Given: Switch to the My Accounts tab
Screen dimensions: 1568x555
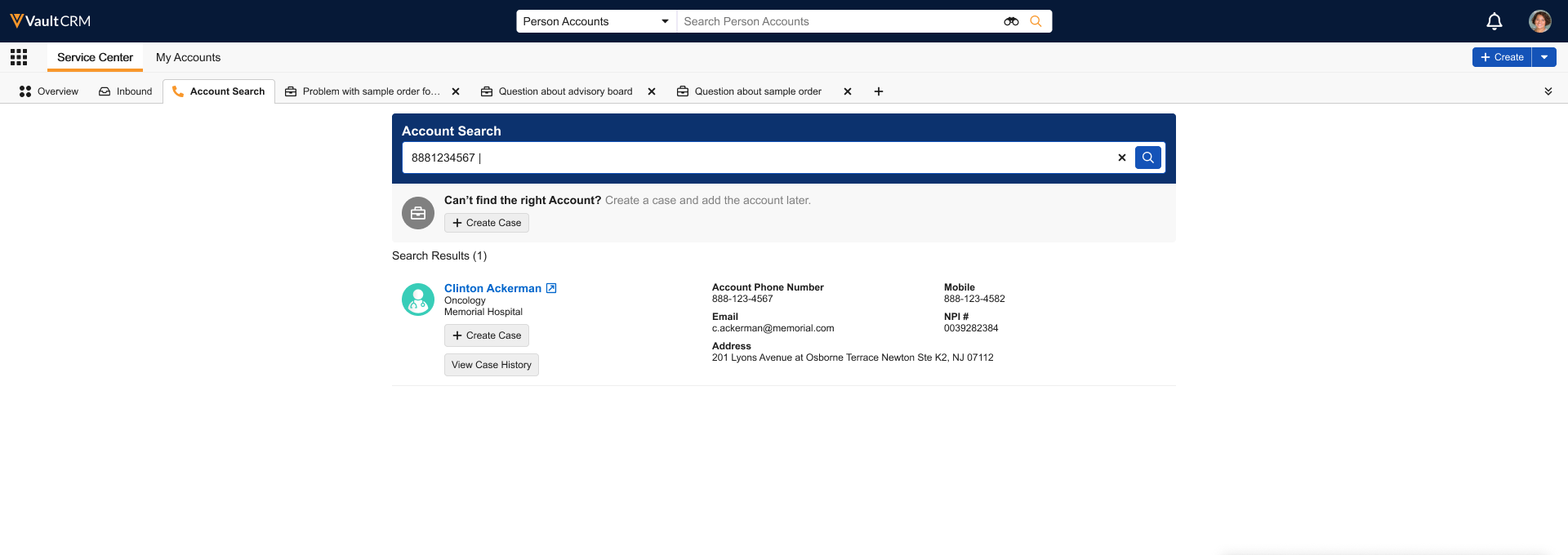Looking at the screenshot, I should (x=188, y=57).
